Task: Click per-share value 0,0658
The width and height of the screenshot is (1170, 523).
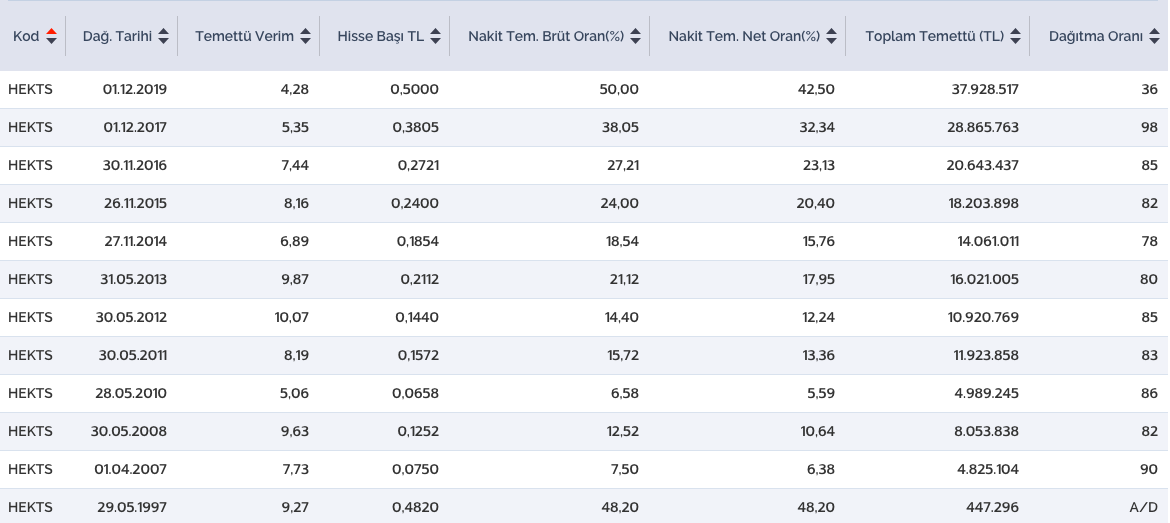Action: [x=416, y=394]
